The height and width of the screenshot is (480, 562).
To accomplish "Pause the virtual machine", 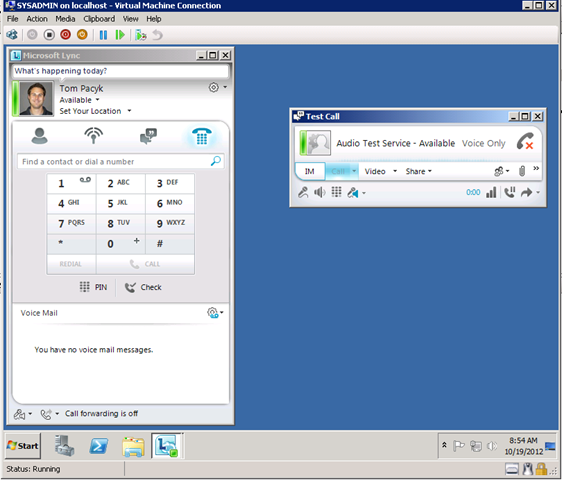I will (x=103, y=35).
